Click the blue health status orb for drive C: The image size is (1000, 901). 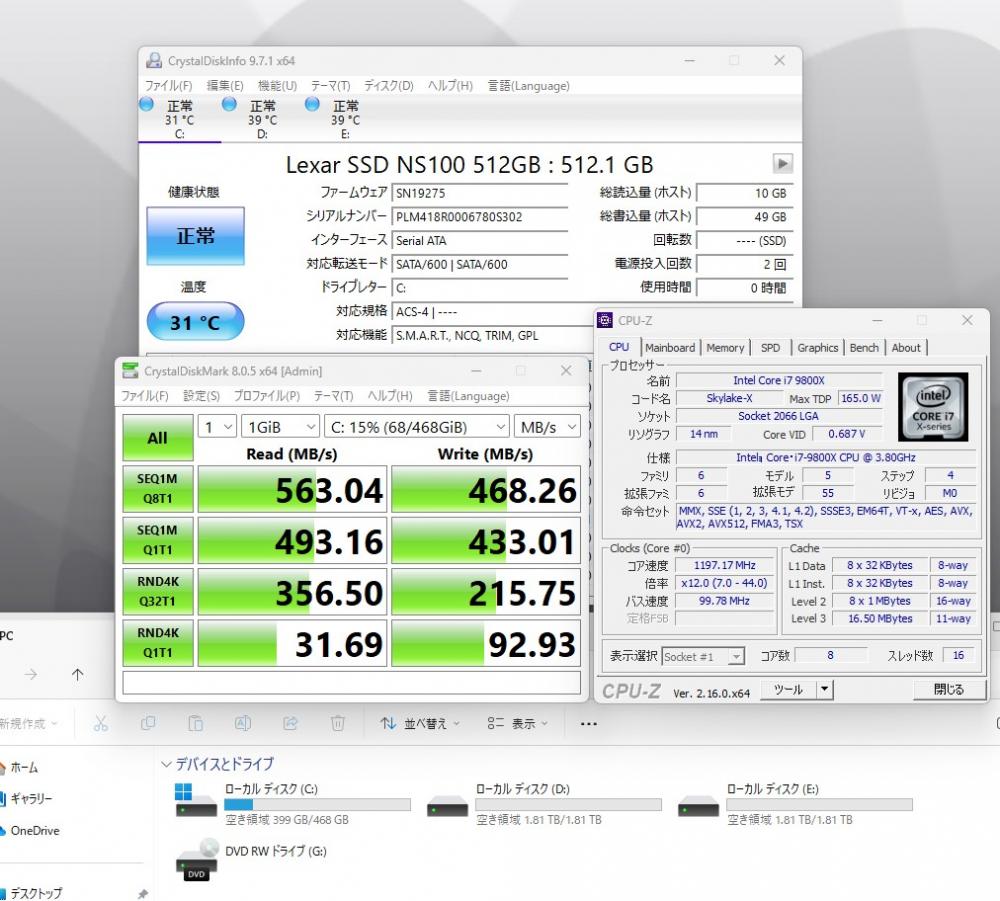(146, 104)
